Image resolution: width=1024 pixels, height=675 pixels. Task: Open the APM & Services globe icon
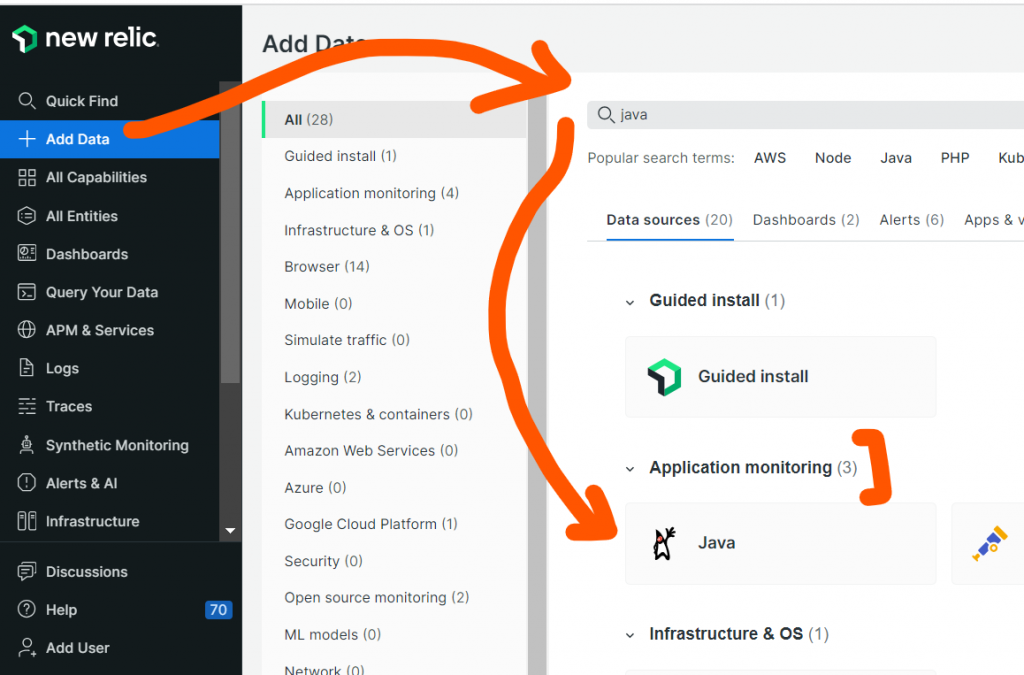click(x=27, y=330)
